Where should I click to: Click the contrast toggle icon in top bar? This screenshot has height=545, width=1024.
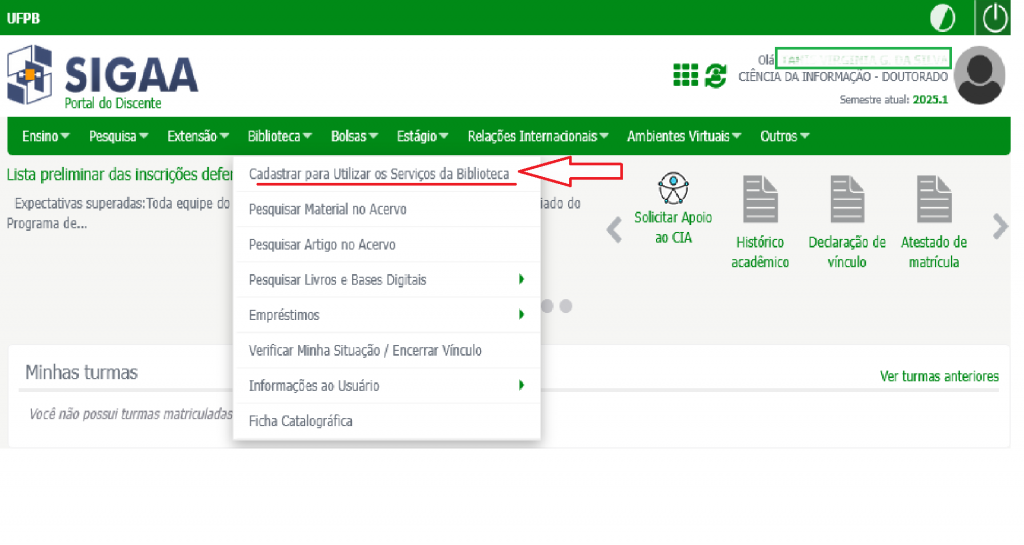(942, 18)
